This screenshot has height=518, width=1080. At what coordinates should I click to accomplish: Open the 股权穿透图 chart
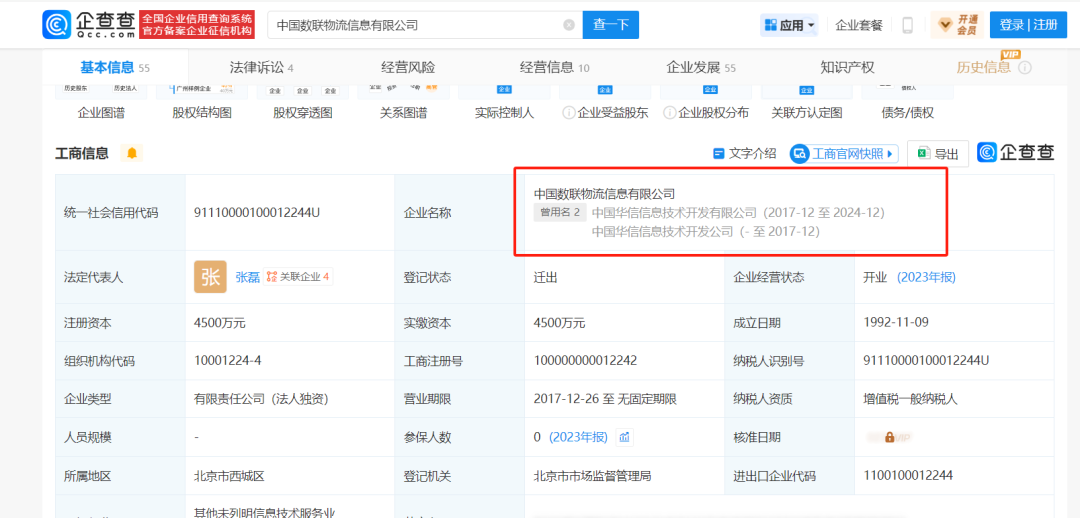coord(303,102)
